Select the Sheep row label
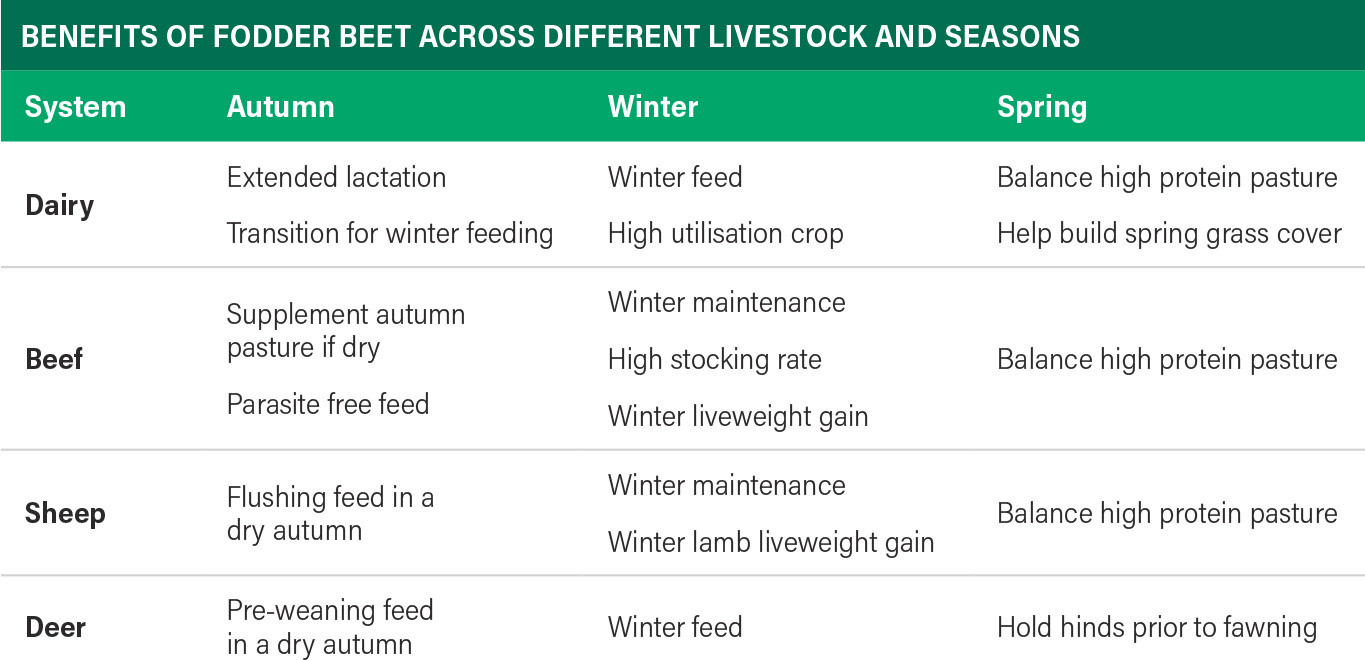The height and width of the screenshot is (660, 1365). coord(65,513)
